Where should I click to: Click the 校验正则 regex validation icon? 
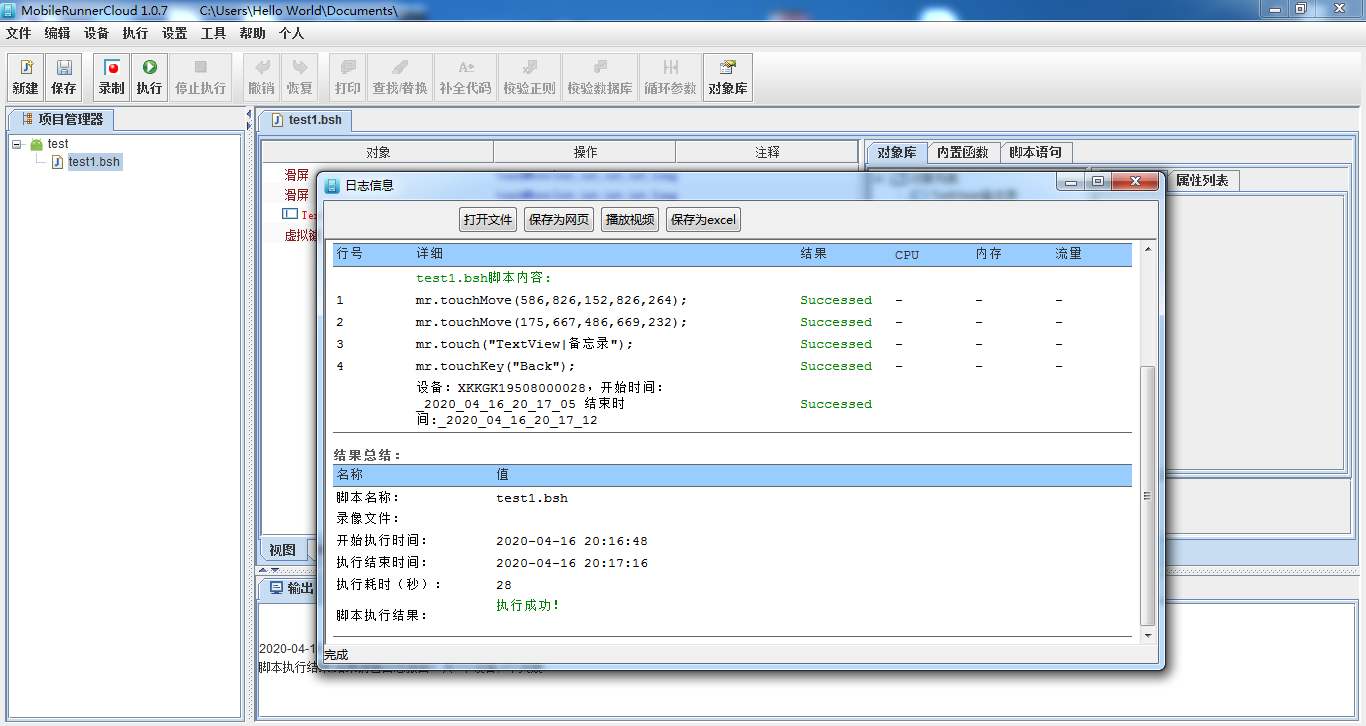tap(529, 77)
